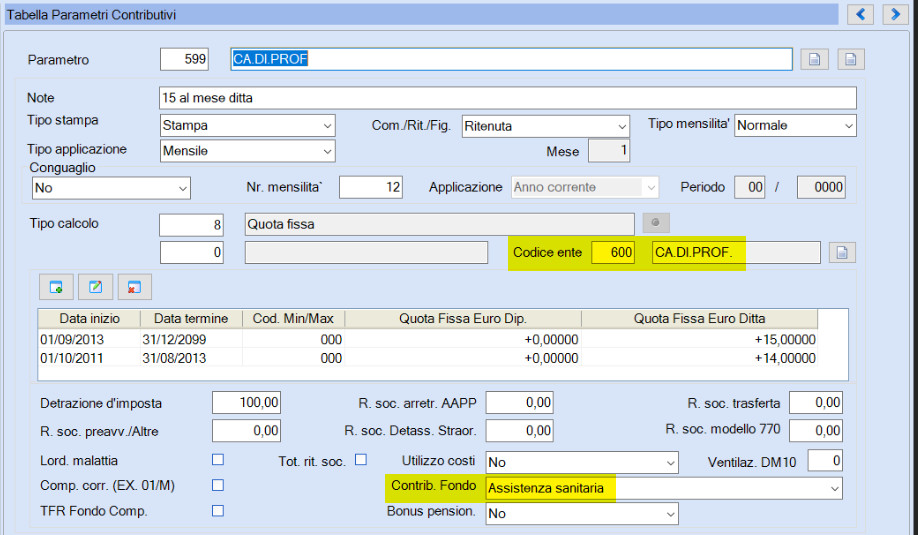Click Periodo year field 0000
918x535 pixels.
pos(821,187)
